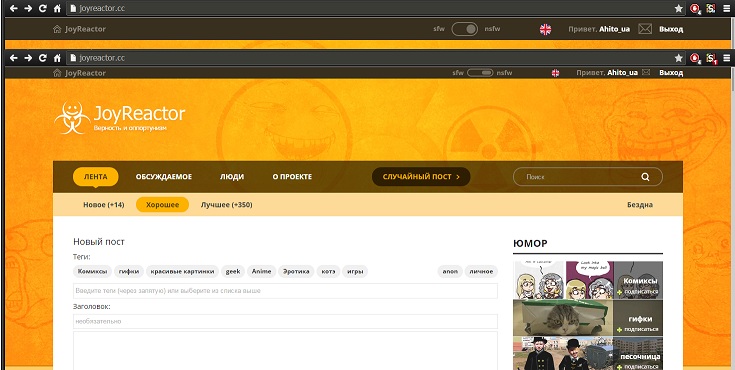Viewport: 735px width, 370px height.
Task: Open lower browser hamburger menu
Action: 727,58
